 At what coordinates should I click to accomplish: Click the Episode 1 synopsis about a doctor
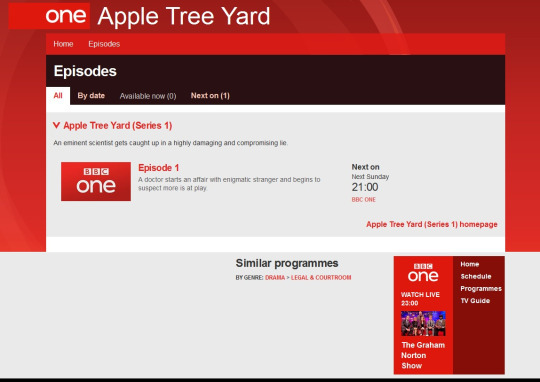tap(229, 184)
